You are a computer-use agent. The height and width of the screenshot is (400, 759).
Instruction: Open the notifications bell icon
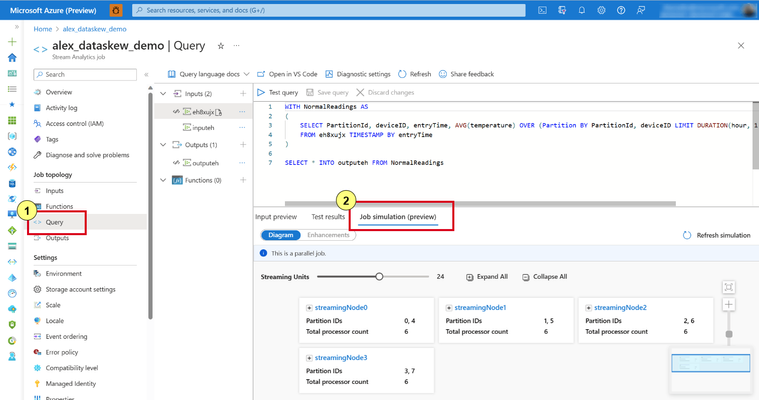[581, 10]
